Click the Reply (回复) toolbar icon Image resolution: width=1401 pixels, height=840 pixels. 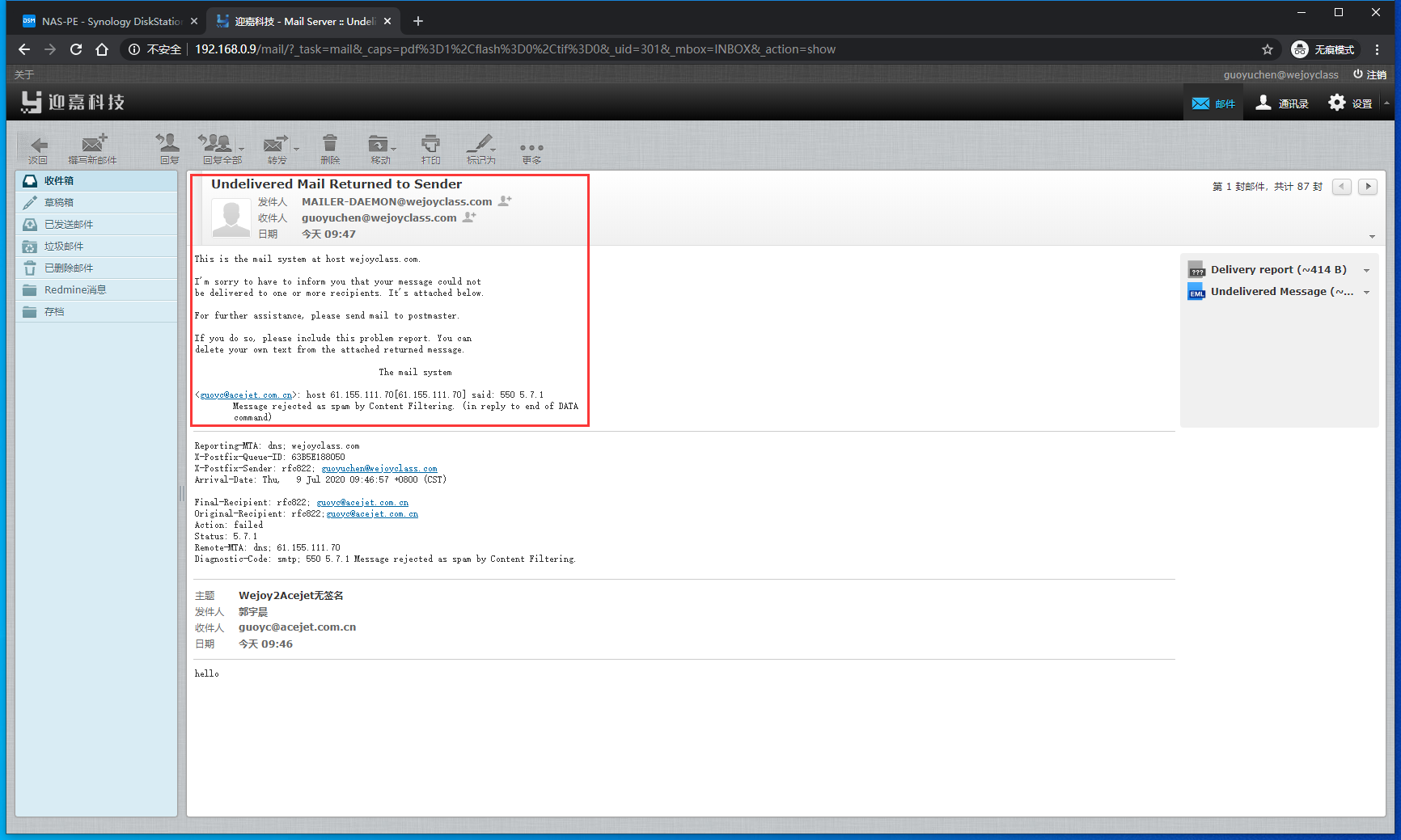(168, 145)
